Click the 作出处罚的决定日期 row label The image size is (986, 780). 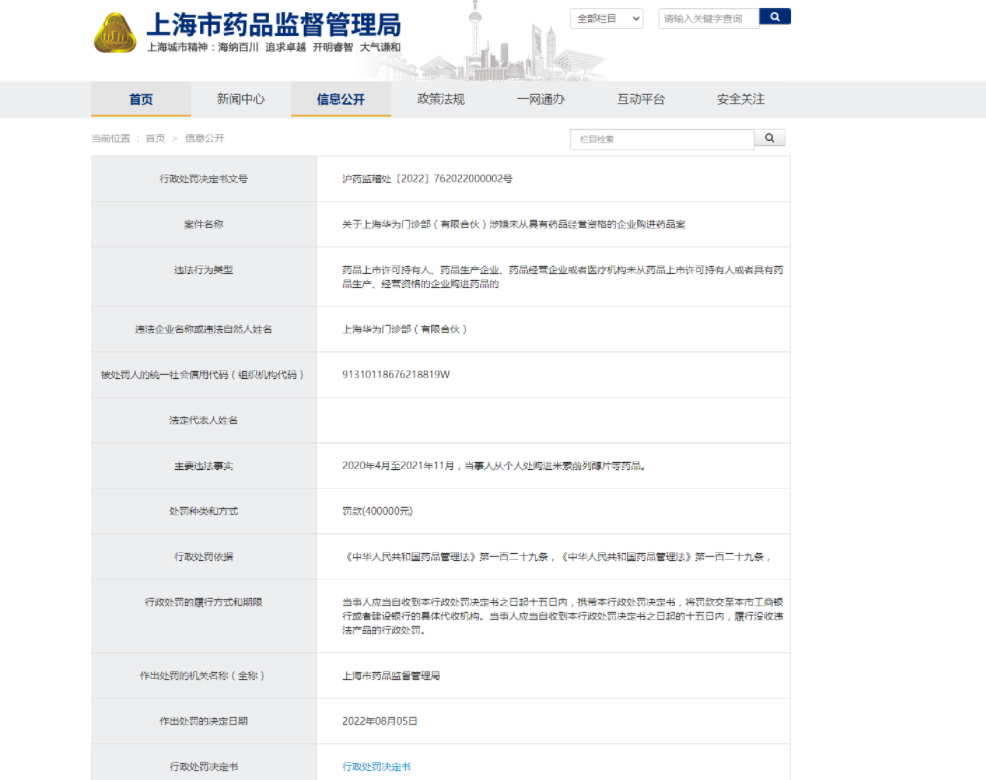pos(204,722)
